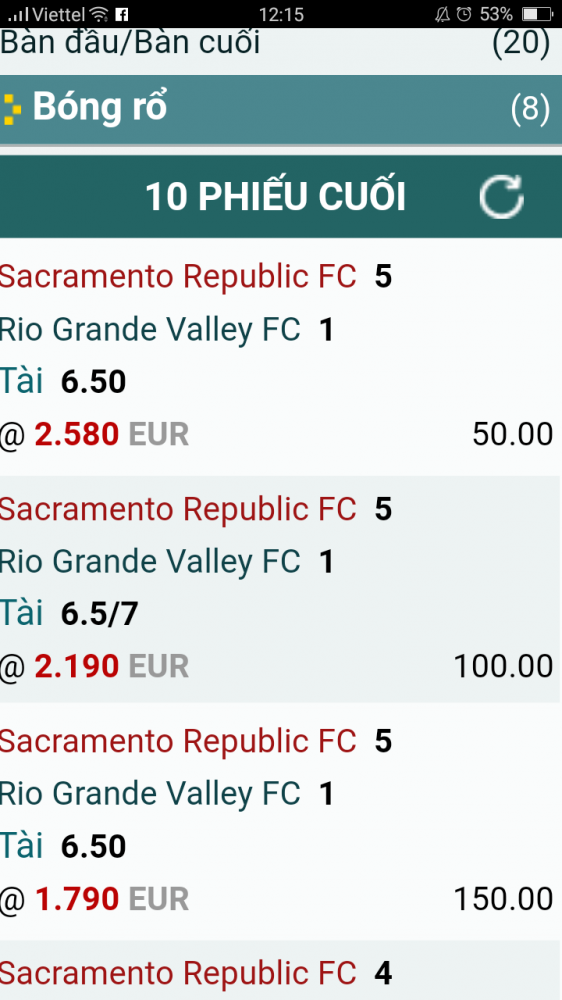Screen dimensions: 562x1000
Task: Refresh the 10 PHIẾU CUỐI list
Action: pos(501,196)
